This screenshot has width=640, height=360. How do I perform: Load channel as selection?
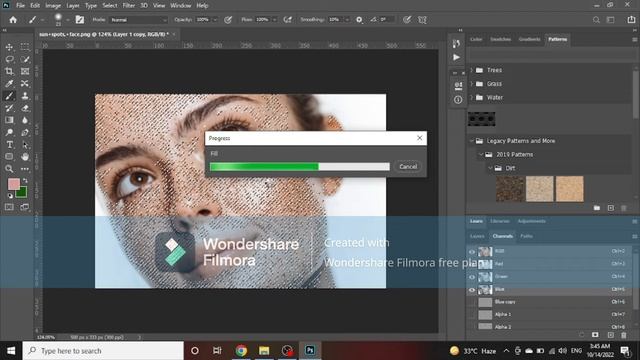582,335
